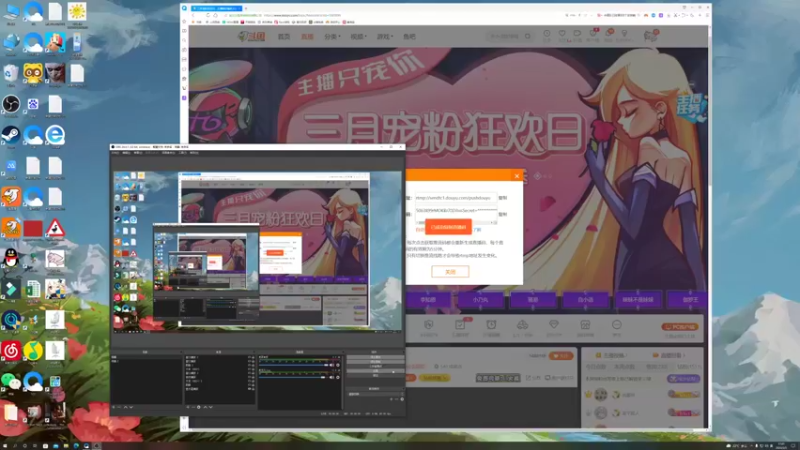
Task: Copy the rtmp address with 复制
Action: (503, 198)
